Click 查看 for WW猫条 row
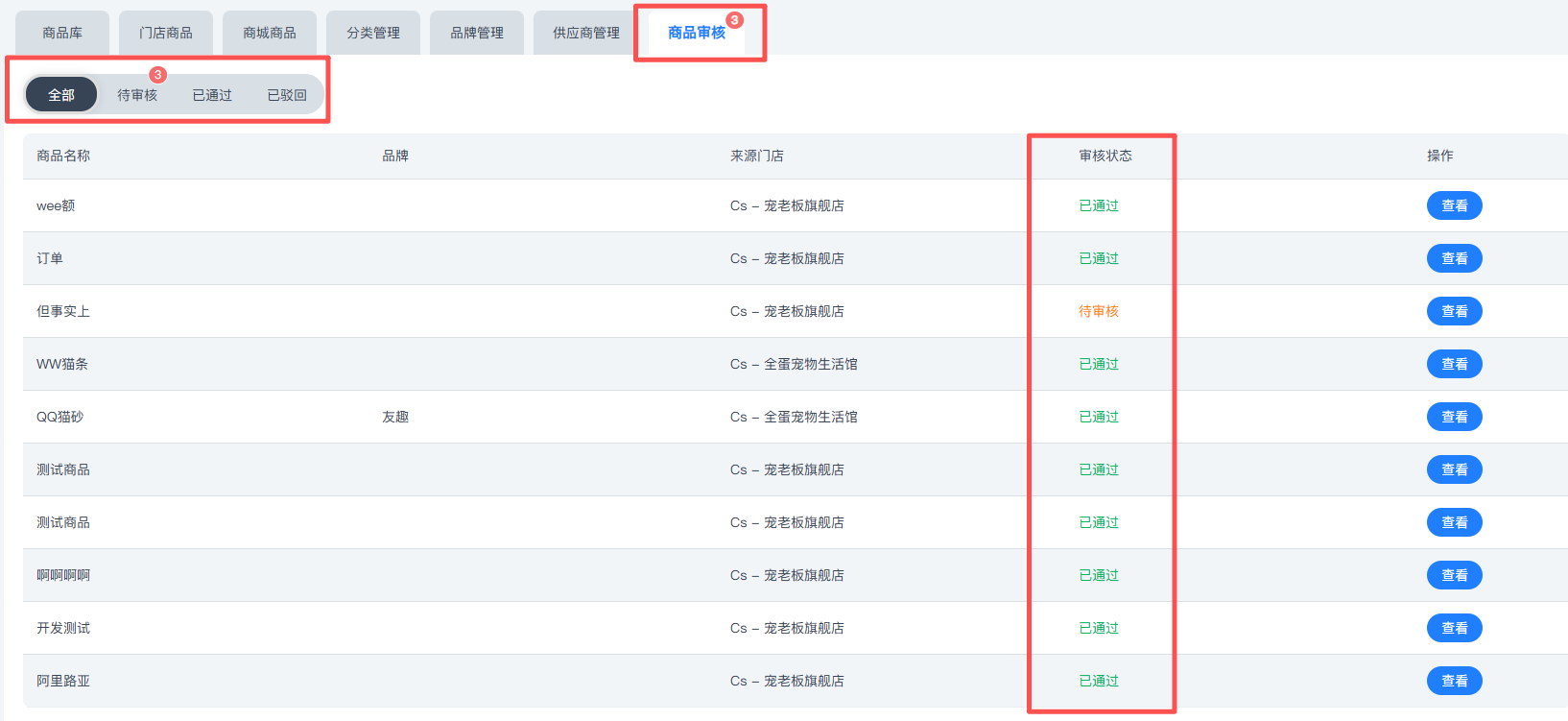1568x721 pixels. coord(1454,364)
